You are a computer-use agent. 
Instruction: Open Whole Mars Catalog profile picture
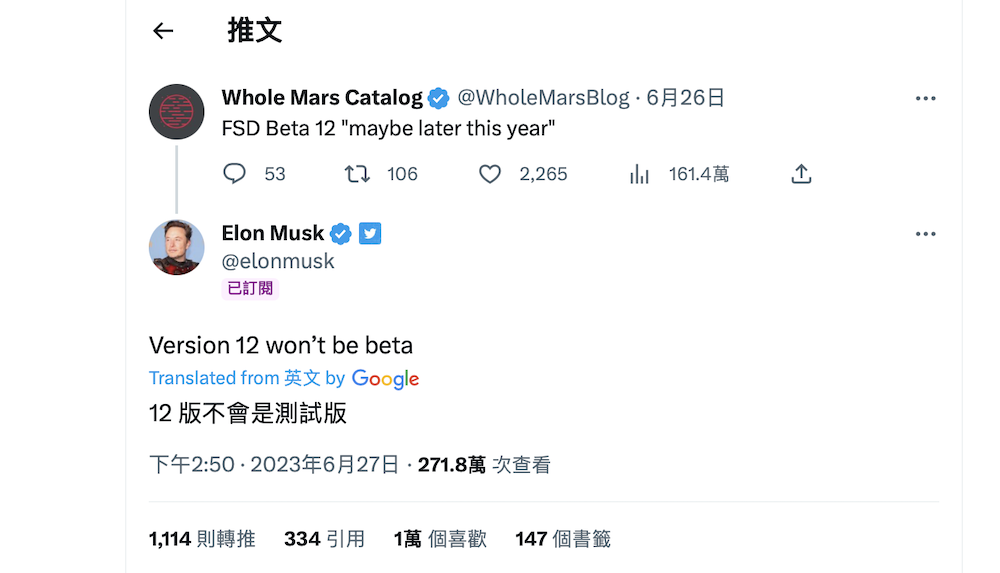click(177, 112)
